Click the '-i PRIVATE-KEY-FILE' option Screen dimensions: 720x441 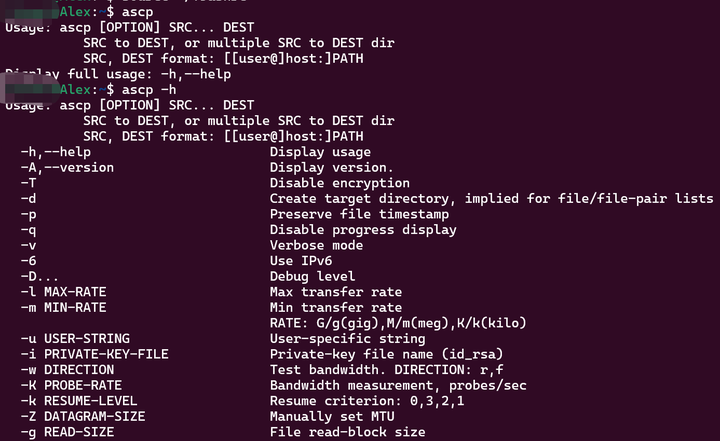click(94, 354)
